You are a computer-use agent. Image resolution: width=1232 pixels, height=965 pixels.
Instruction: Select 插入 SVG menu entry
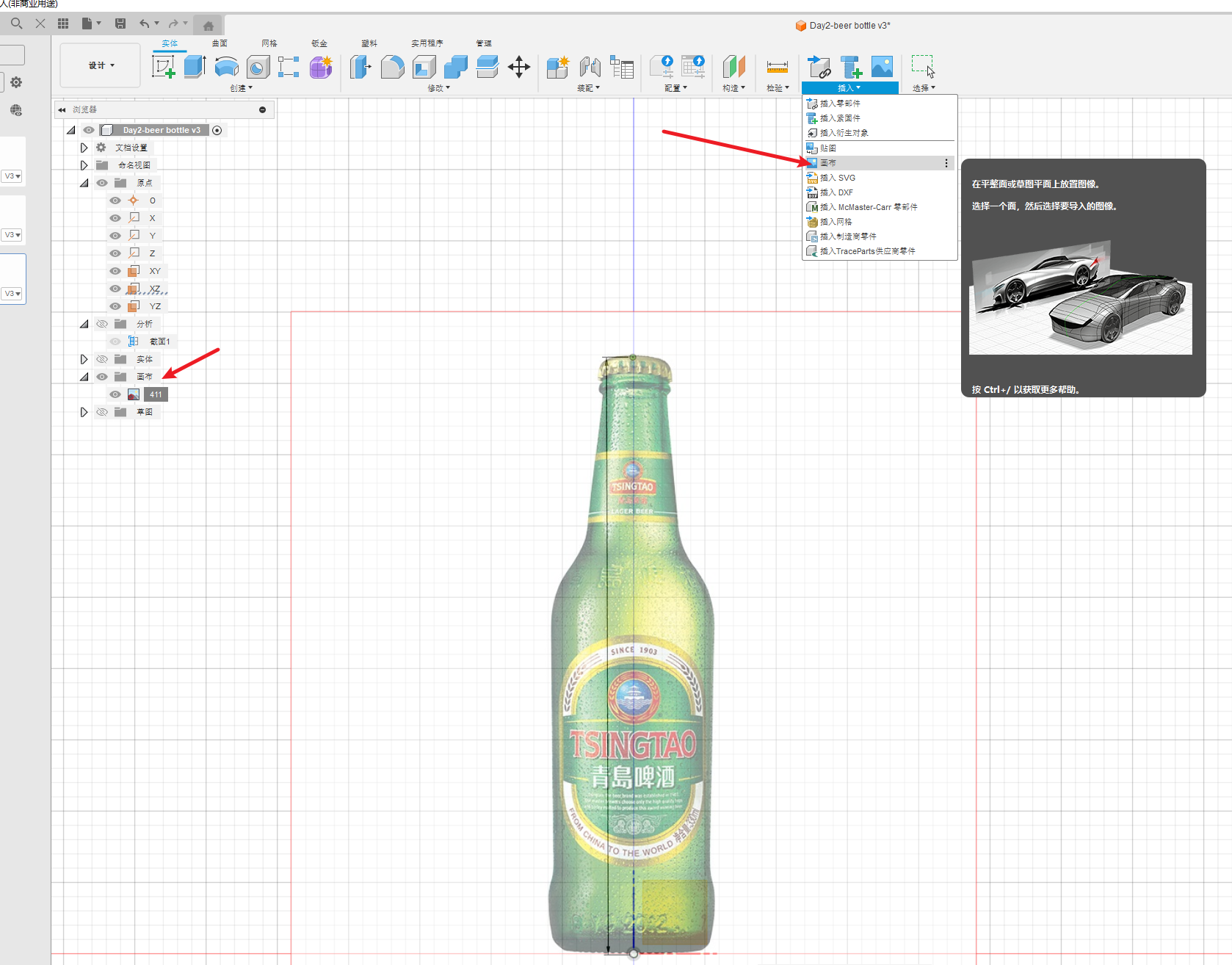[838, 178]
